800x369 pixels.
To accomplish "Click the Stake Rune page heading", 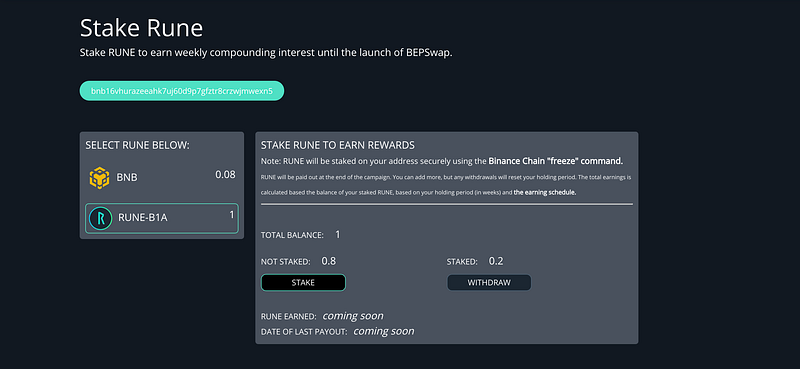I will [x=141, y=28].
